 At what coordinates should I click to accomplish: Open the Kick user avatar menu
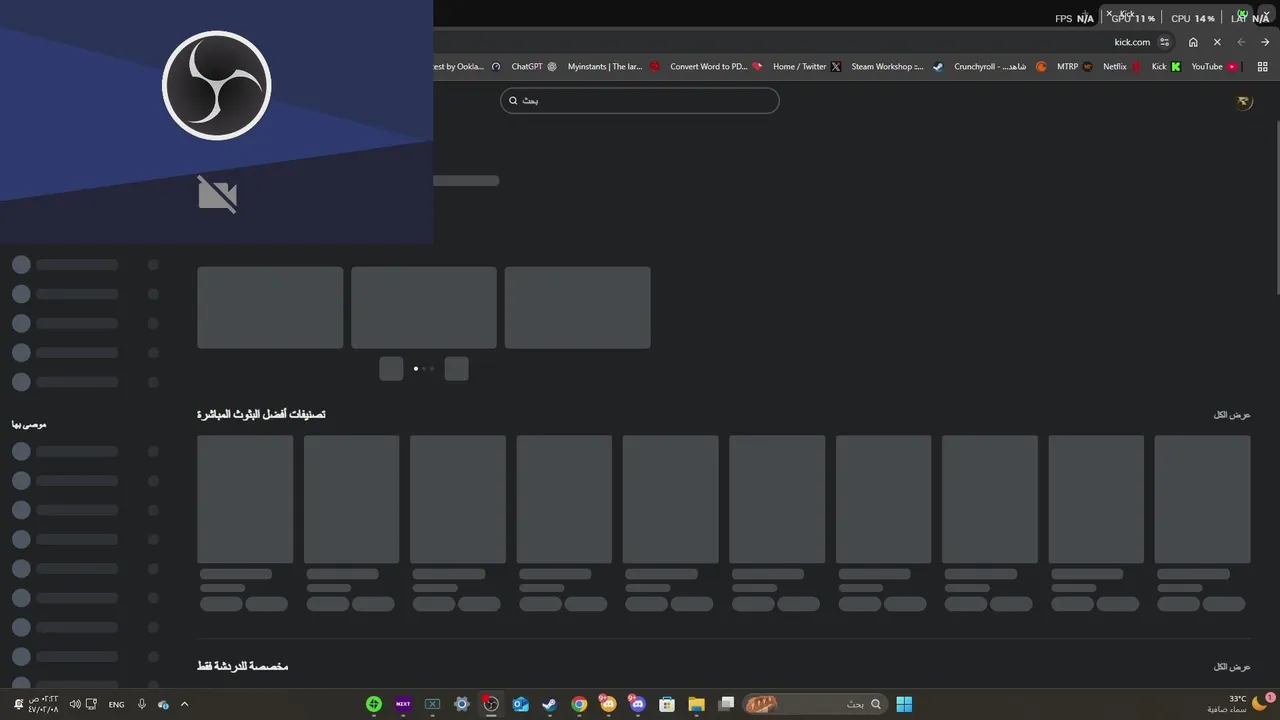pos(1243,101)
